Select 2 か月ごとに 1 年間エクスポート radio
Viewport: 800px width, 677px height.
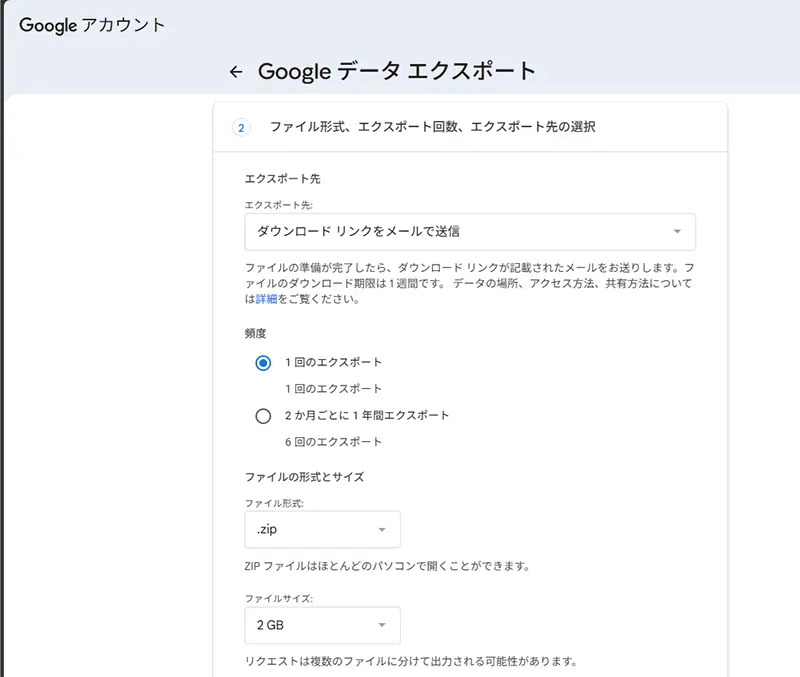[263, 416]
